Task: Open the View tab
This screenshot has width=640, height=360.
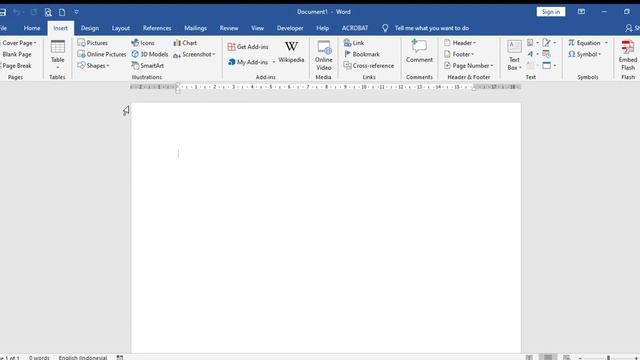Action: coord(258,28)
